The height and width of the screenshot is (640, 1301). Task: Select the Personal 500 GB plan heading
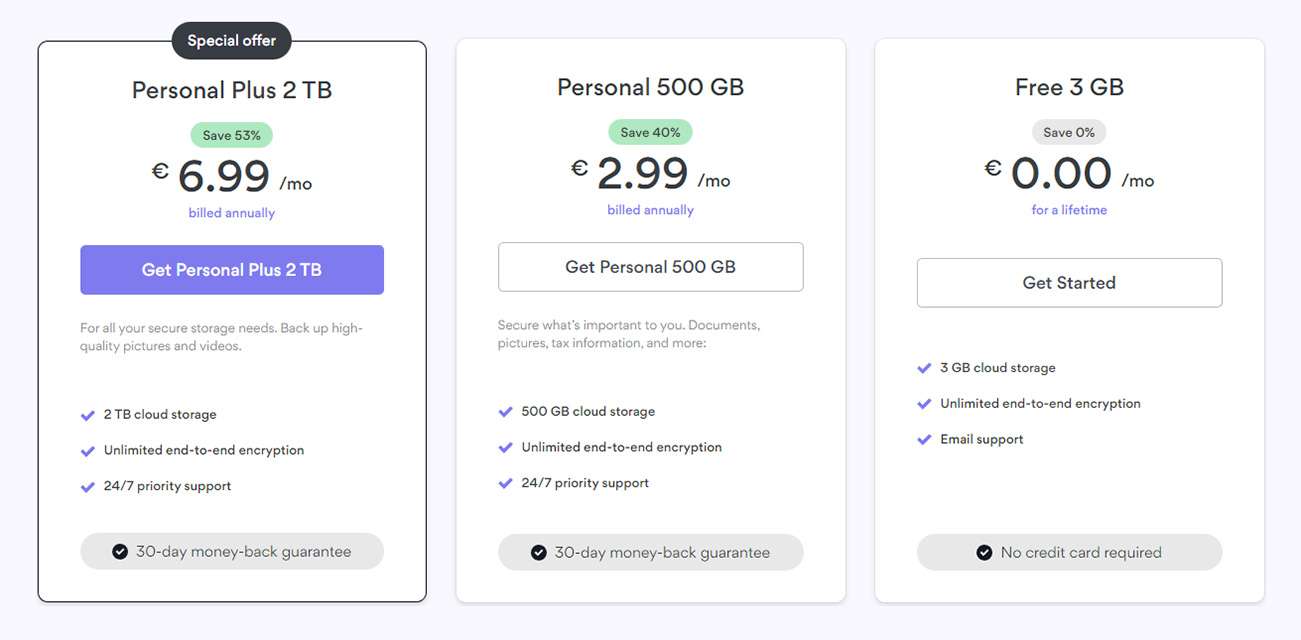point(650,87)
